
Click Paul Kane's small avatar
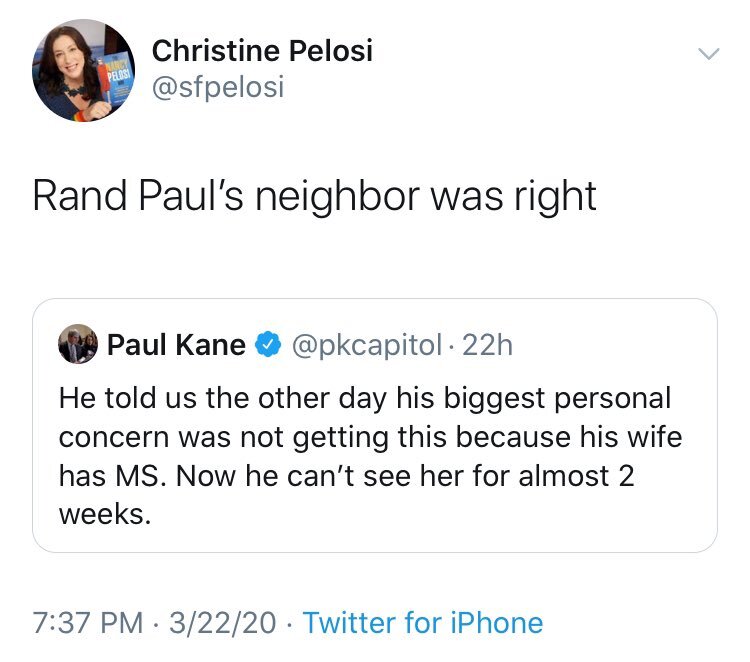78,345
